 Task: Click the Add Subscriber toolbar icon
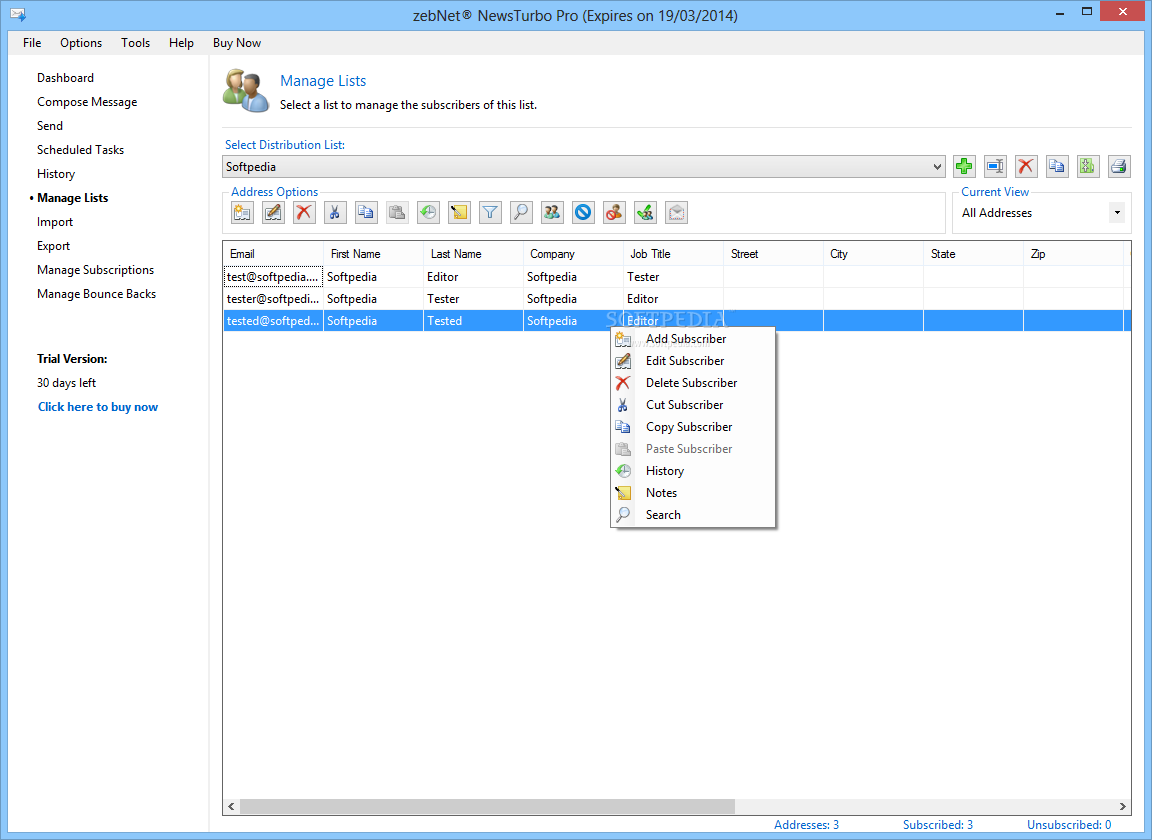pyautogui.click(x=242, y=213)
